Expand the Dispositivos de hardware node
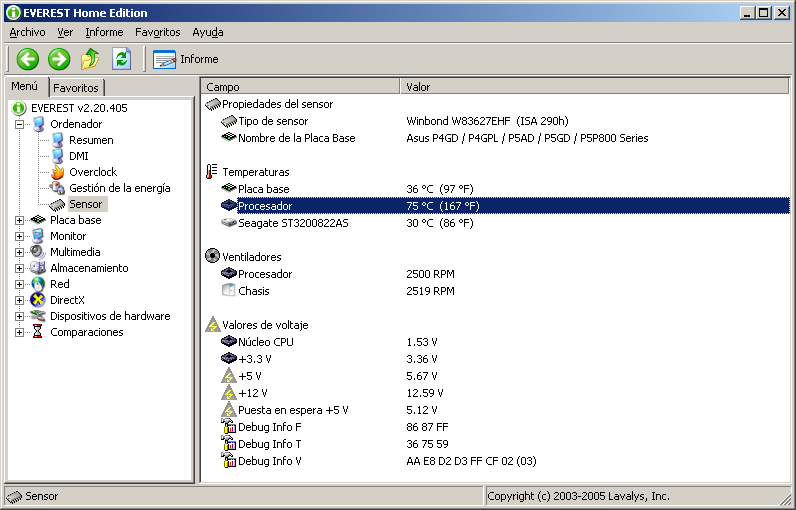 pos(20,316)
